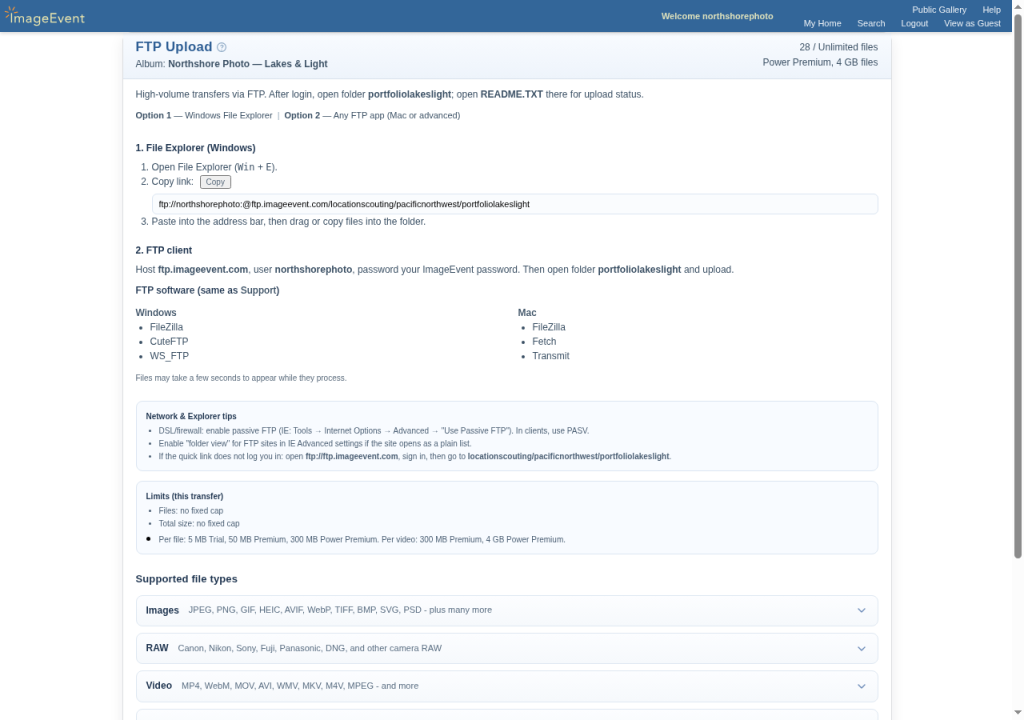The width and height of the screenshot is (1024, 720).
Task: Click the scrollbar down arrow
Action: click(1017, 712)
